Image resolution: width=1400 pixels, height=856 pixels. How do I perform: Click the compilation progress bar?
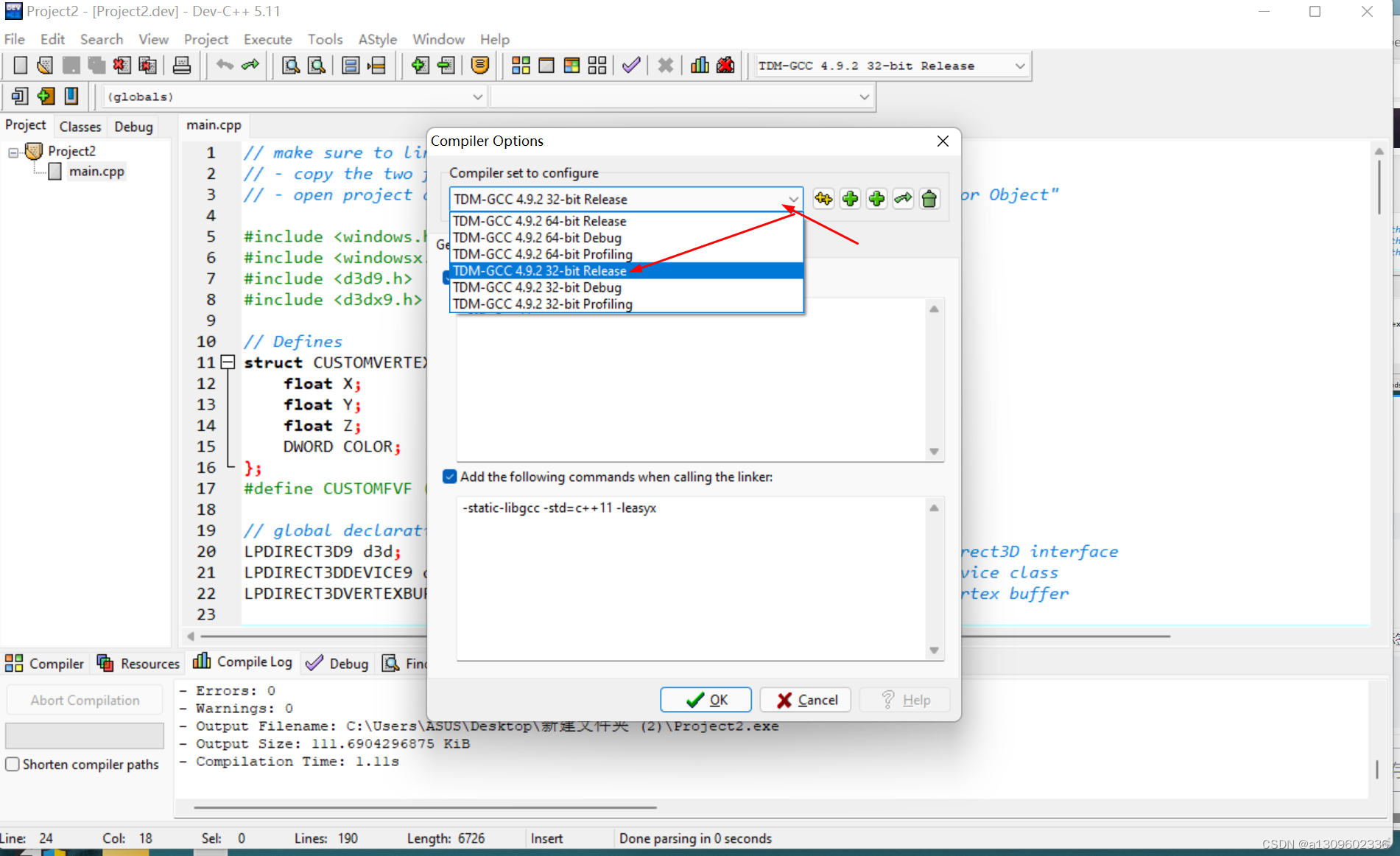(x=85, y=735)
